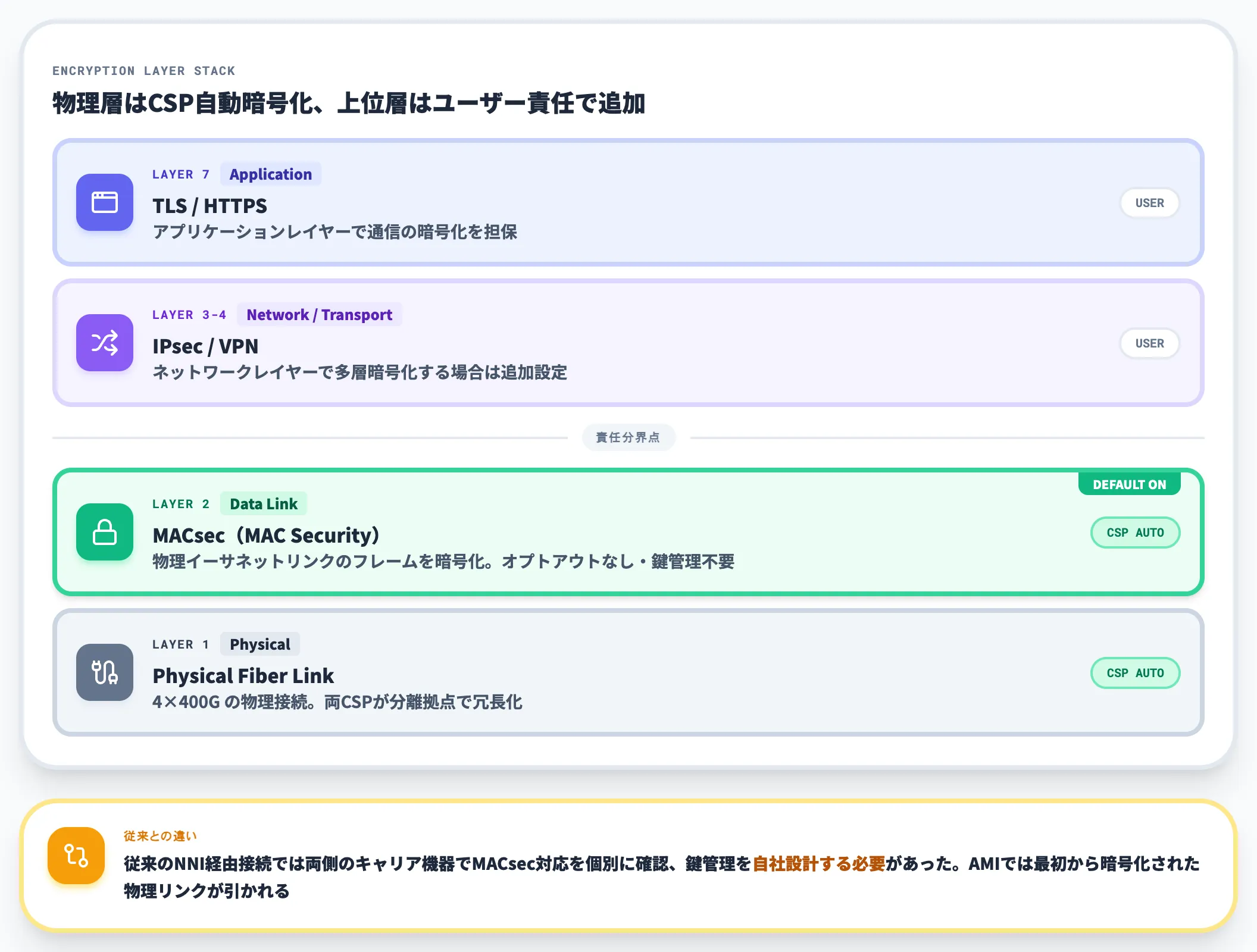Click the USER badge on TLS / HTTPS
The image size is (1257, 952).
click(x=1149, y=203)
